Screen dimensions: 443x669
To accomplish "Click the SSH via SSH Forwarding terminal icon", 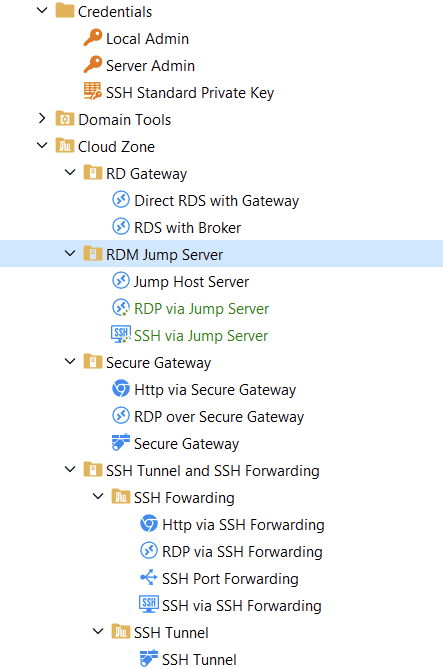I will click(149, 605).
